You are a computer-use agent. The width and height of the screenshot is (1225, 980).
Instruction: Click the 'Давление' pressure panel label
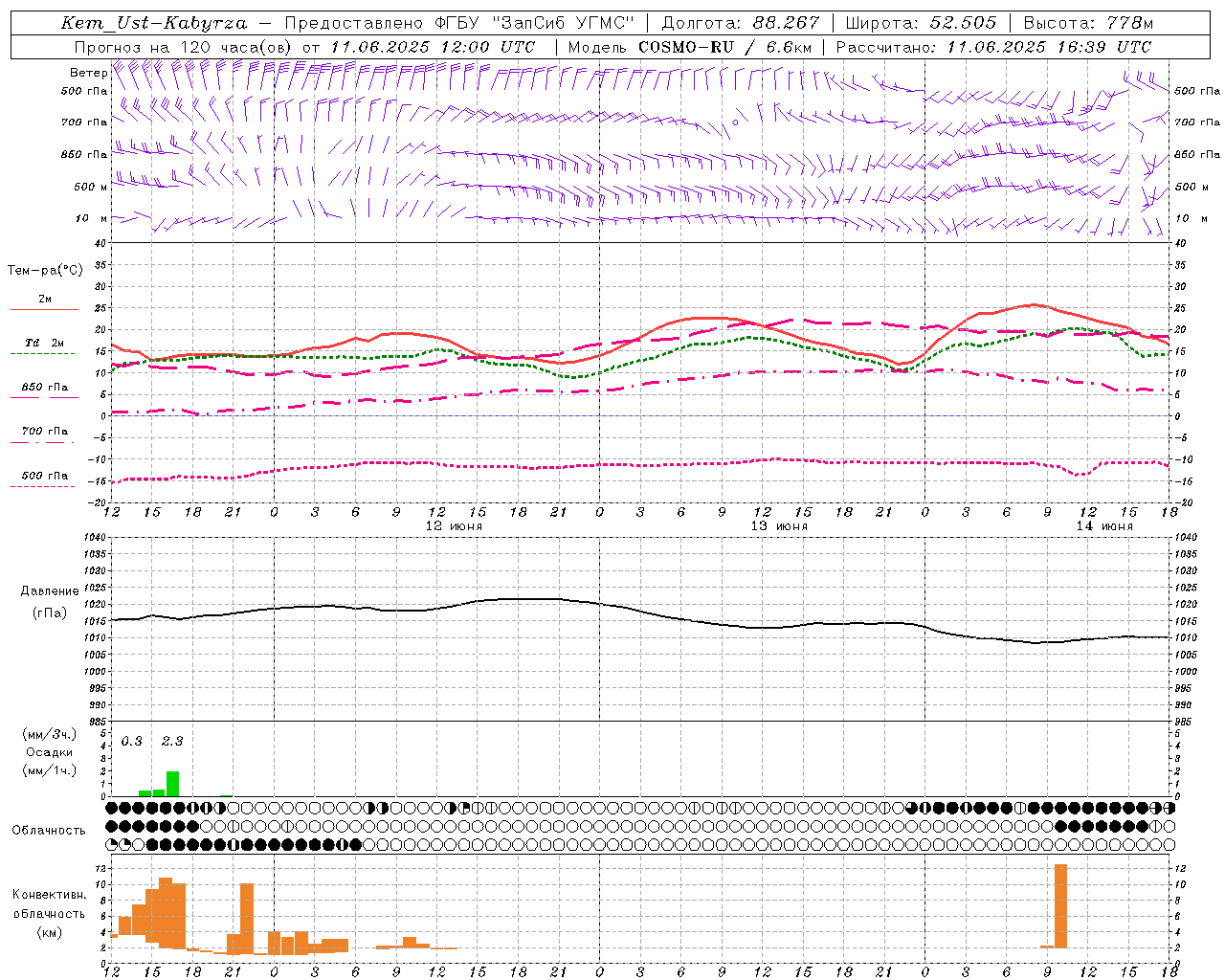tap(50, 591)
